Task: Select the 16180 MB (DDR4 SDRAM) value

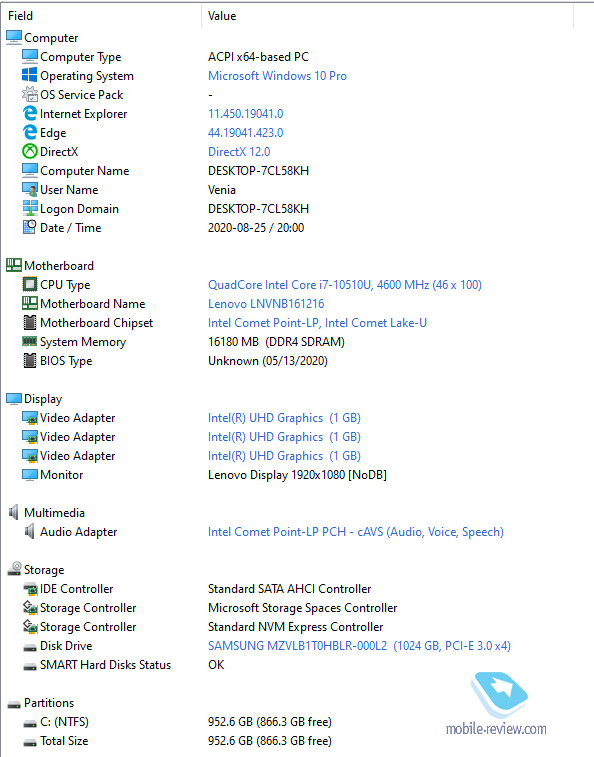Action: click(x=276, y=342)
